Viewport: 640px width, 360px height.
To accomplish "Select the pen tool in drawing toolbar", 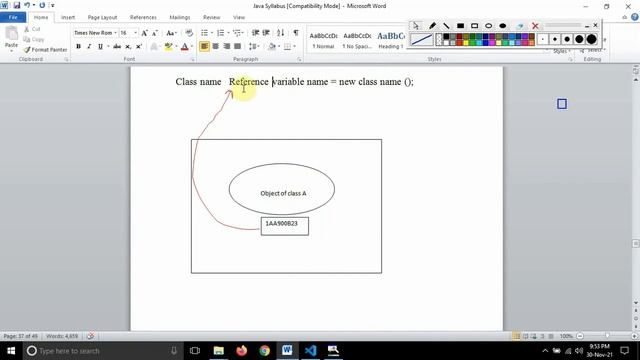I will (x=432, y=26).
